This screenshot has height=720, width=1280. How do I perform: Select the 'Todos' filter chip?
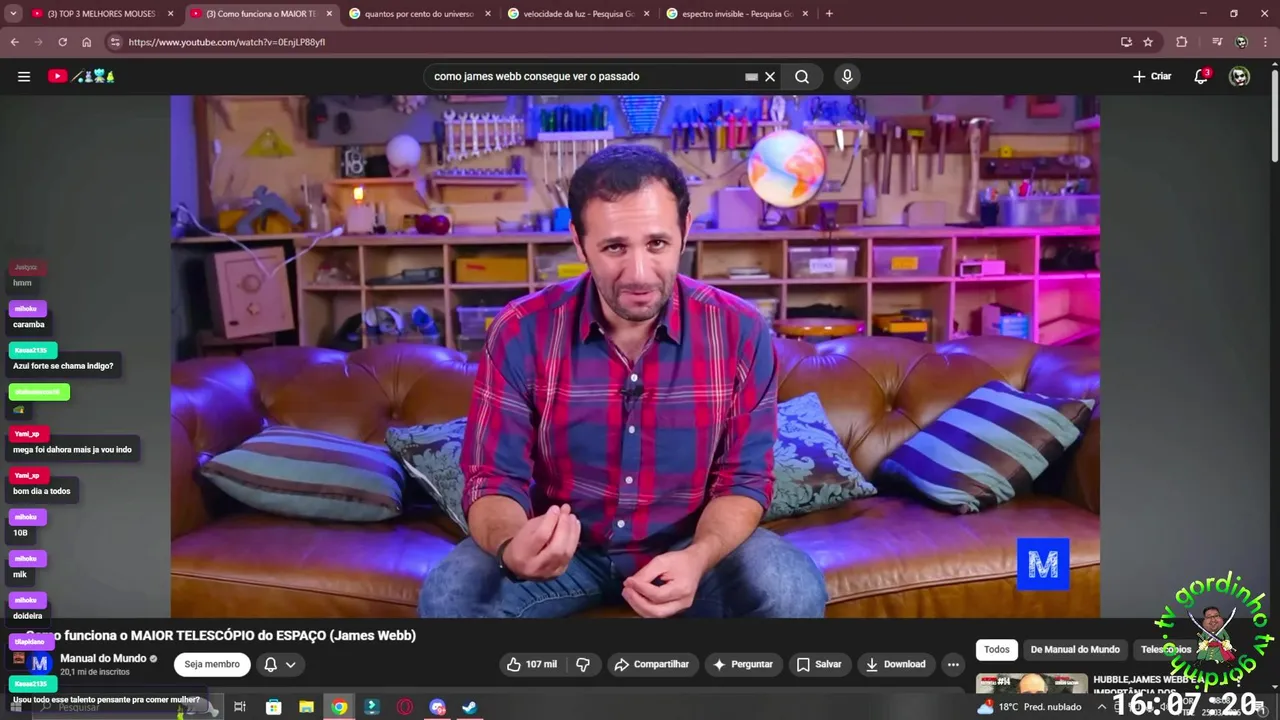click(997, 649)
